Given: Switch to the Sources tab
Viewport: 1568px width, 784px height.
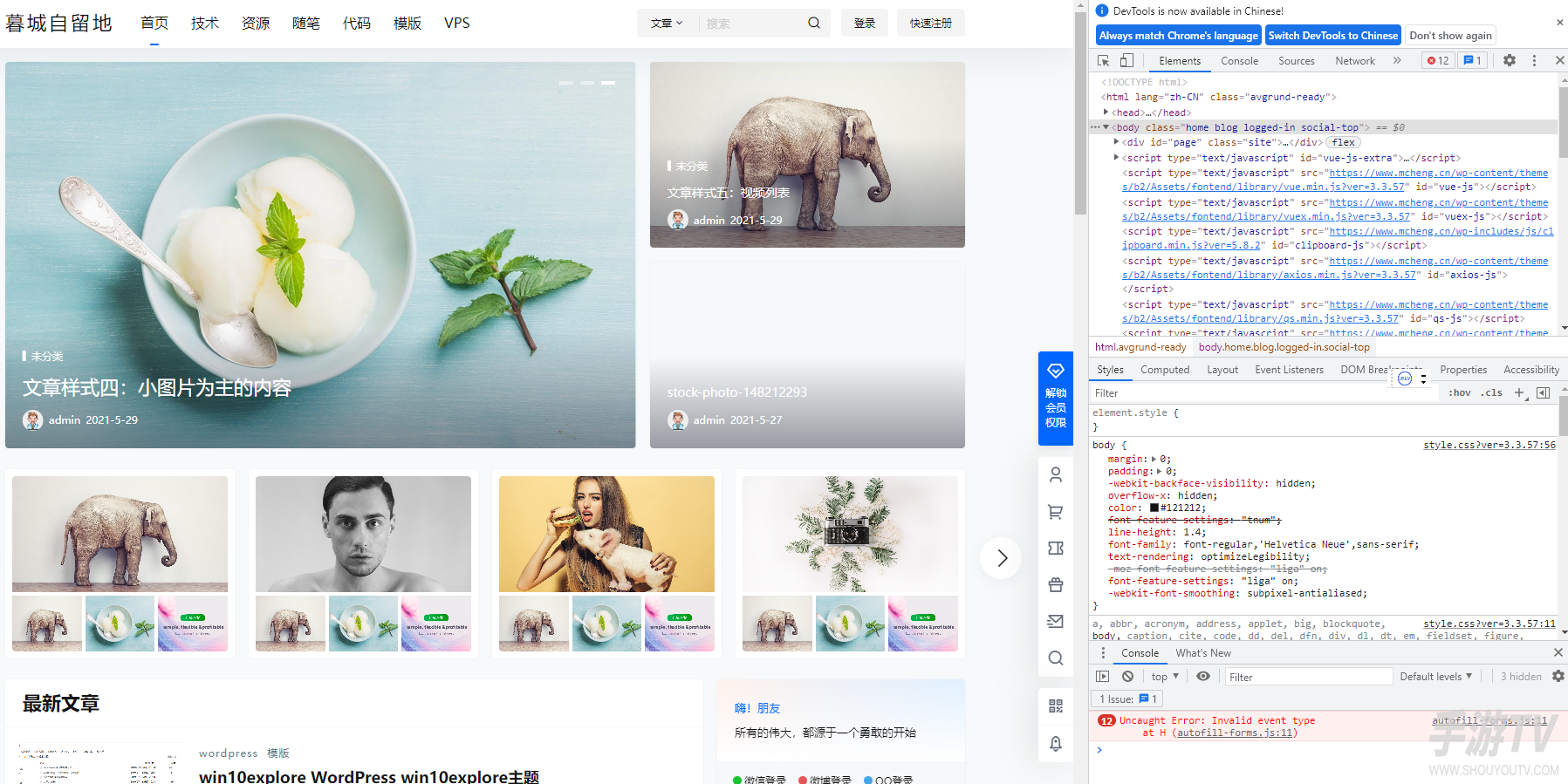Looking at the screenshot, I should coord(1296,61).
